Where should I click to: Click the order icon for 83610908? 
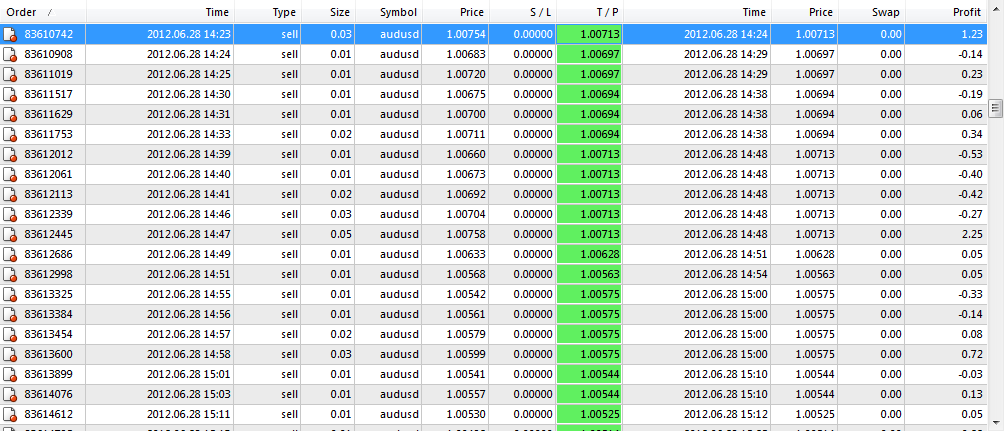pyautogui.click(x=10, y=54)
